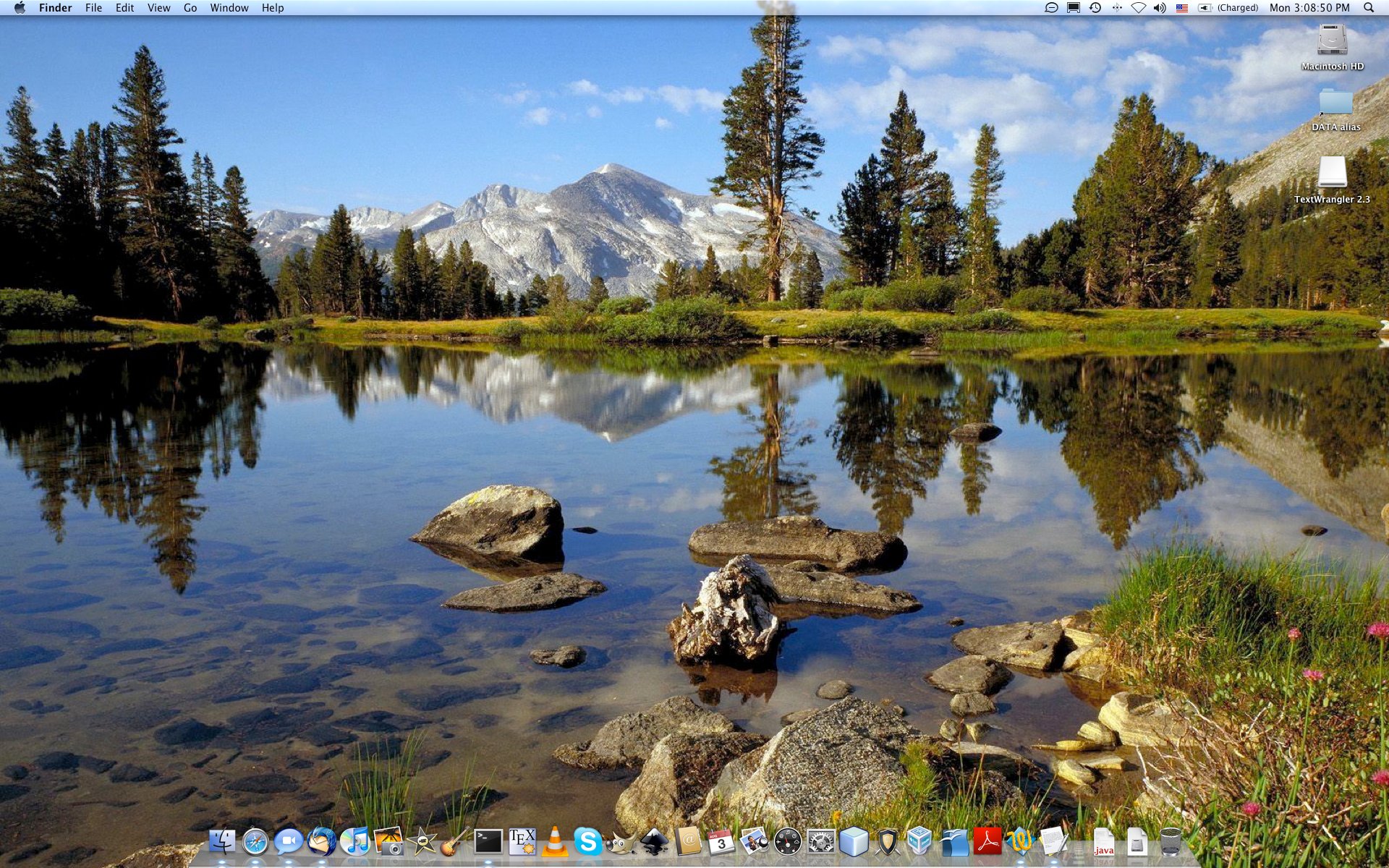This screenshot has height=868, width=1389.
Task: Open the Help menu
Action: click(273, 8)
